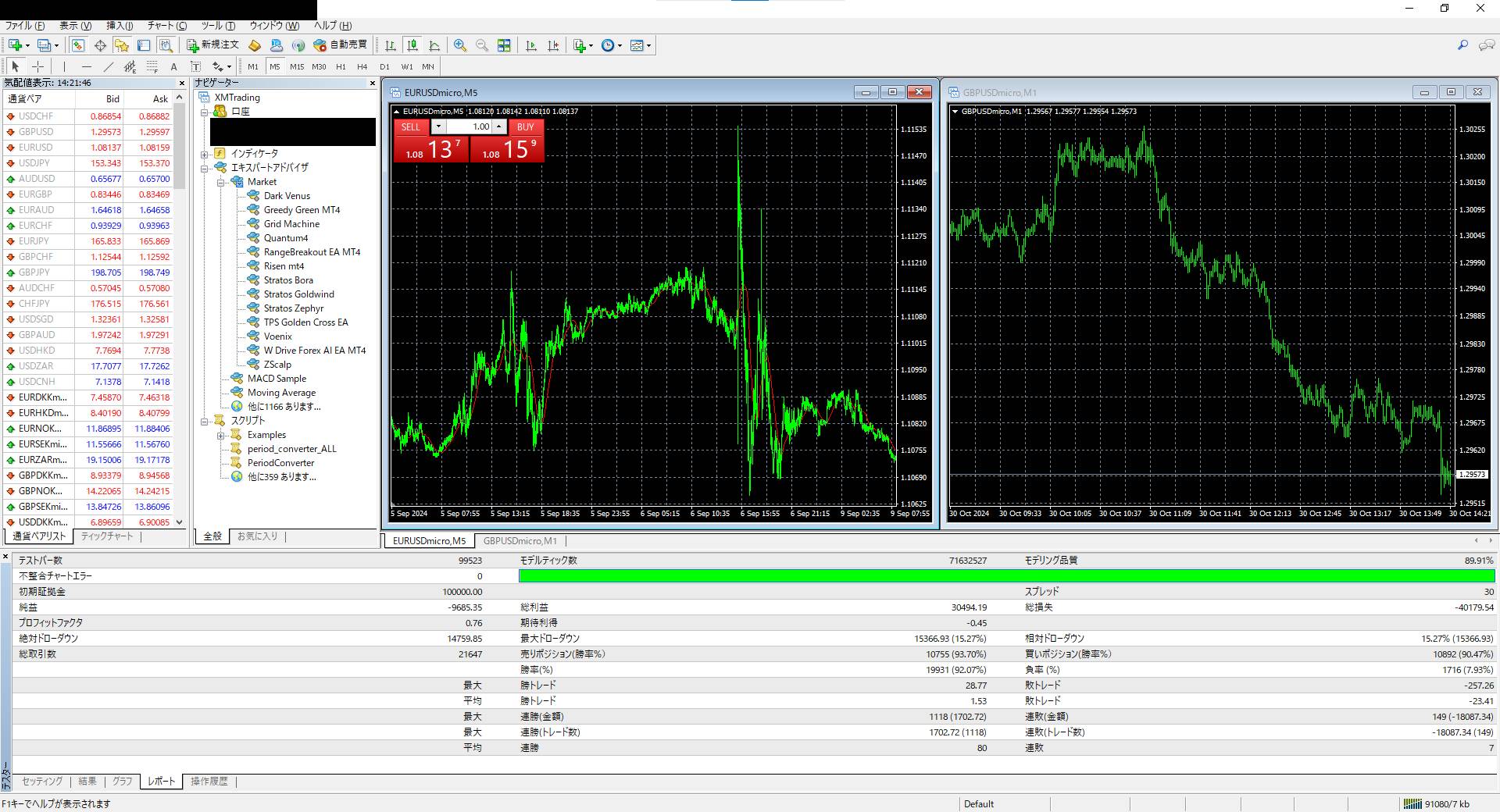Open lot size dropdown in one-click panel
The image size is (1500, 812).
[438, 126]
